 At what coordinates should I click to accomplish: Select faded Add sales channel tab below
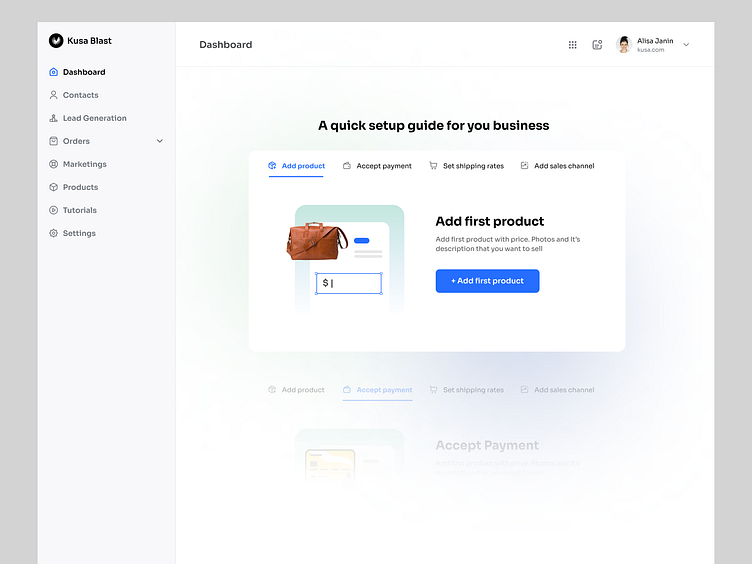click(x=557, y=390)
